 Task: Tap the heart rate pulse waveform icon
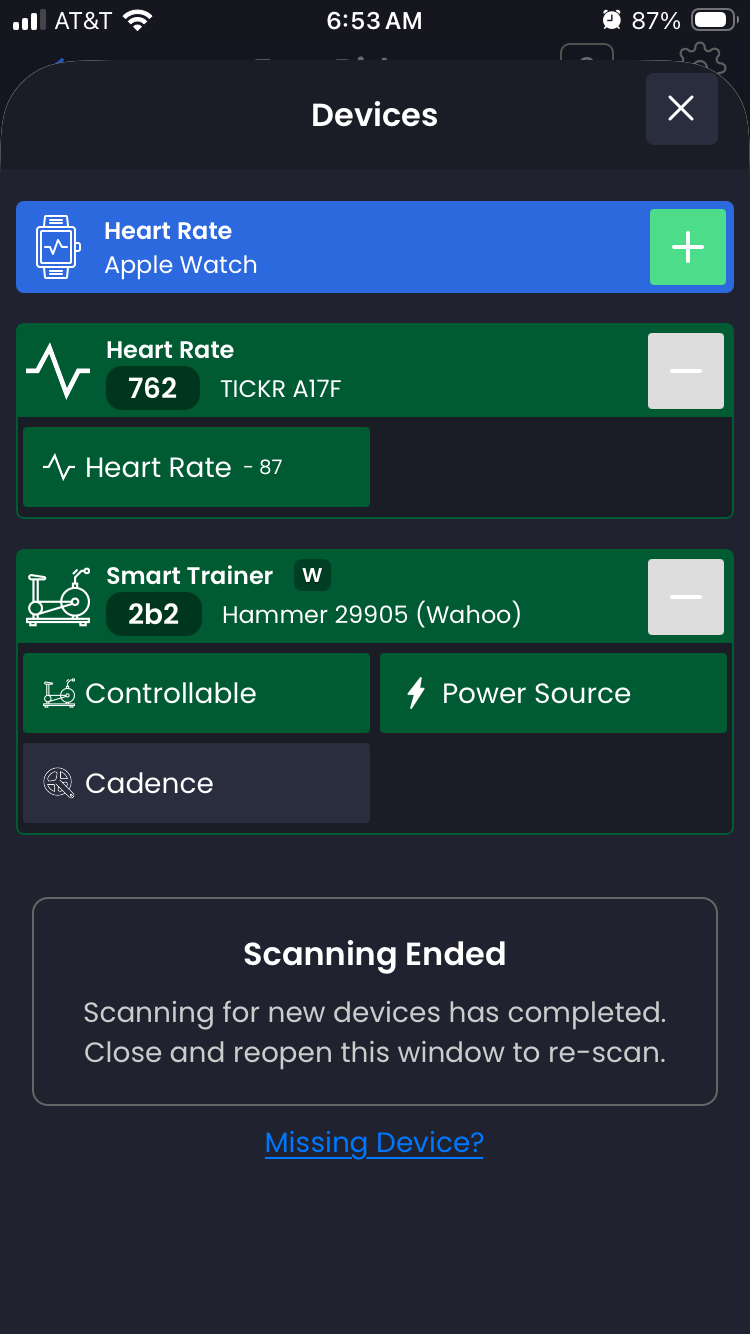point(58,371)
